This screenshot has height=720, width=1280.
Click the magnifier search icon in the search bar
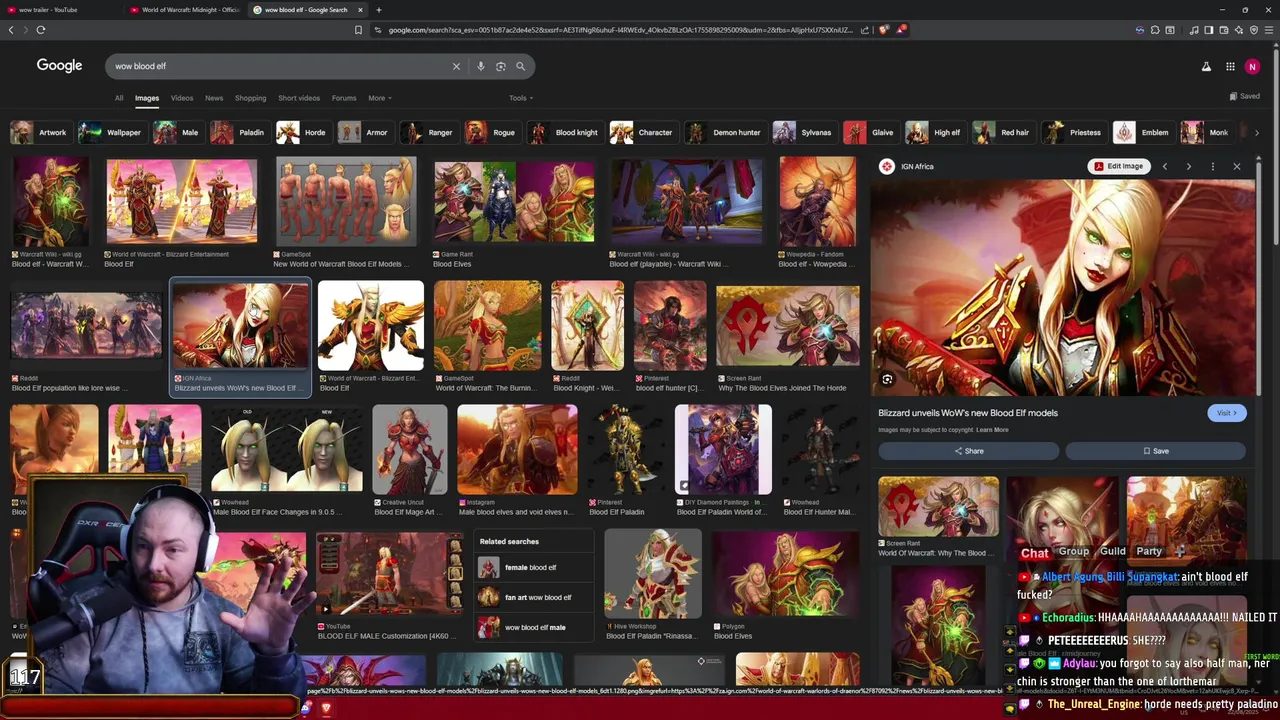pyautogui.click(x=521, y=66)
